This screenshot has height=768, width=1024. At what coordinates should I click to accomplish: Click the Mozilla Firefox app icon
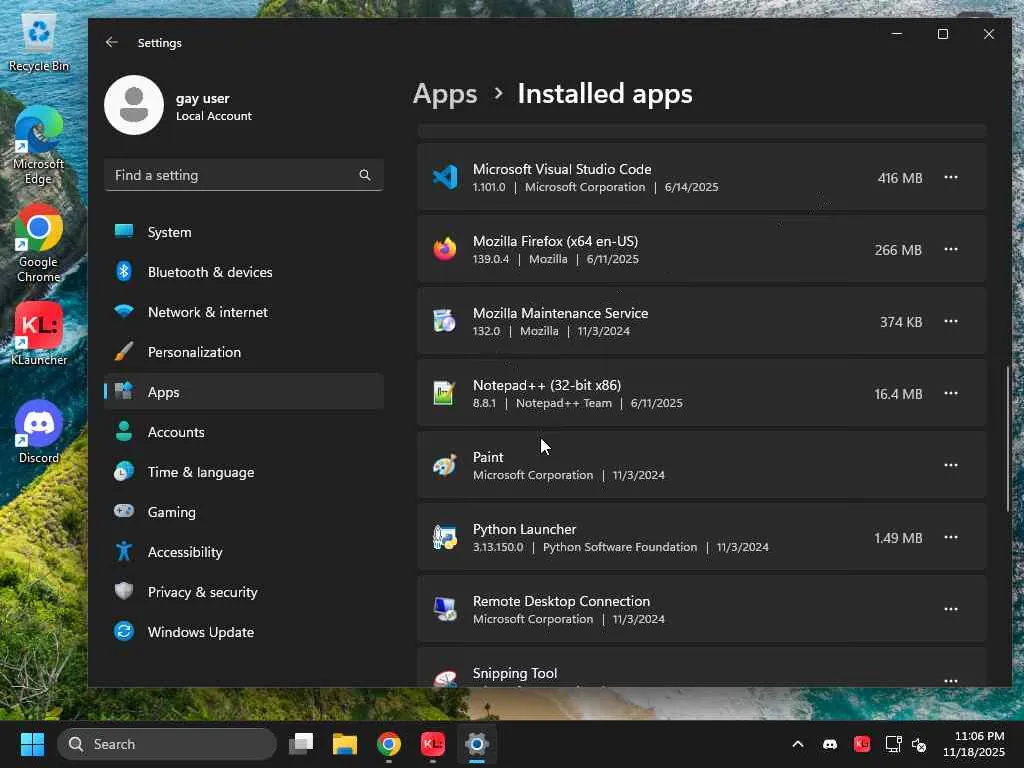pyautogui.click(x=445, y=250)
